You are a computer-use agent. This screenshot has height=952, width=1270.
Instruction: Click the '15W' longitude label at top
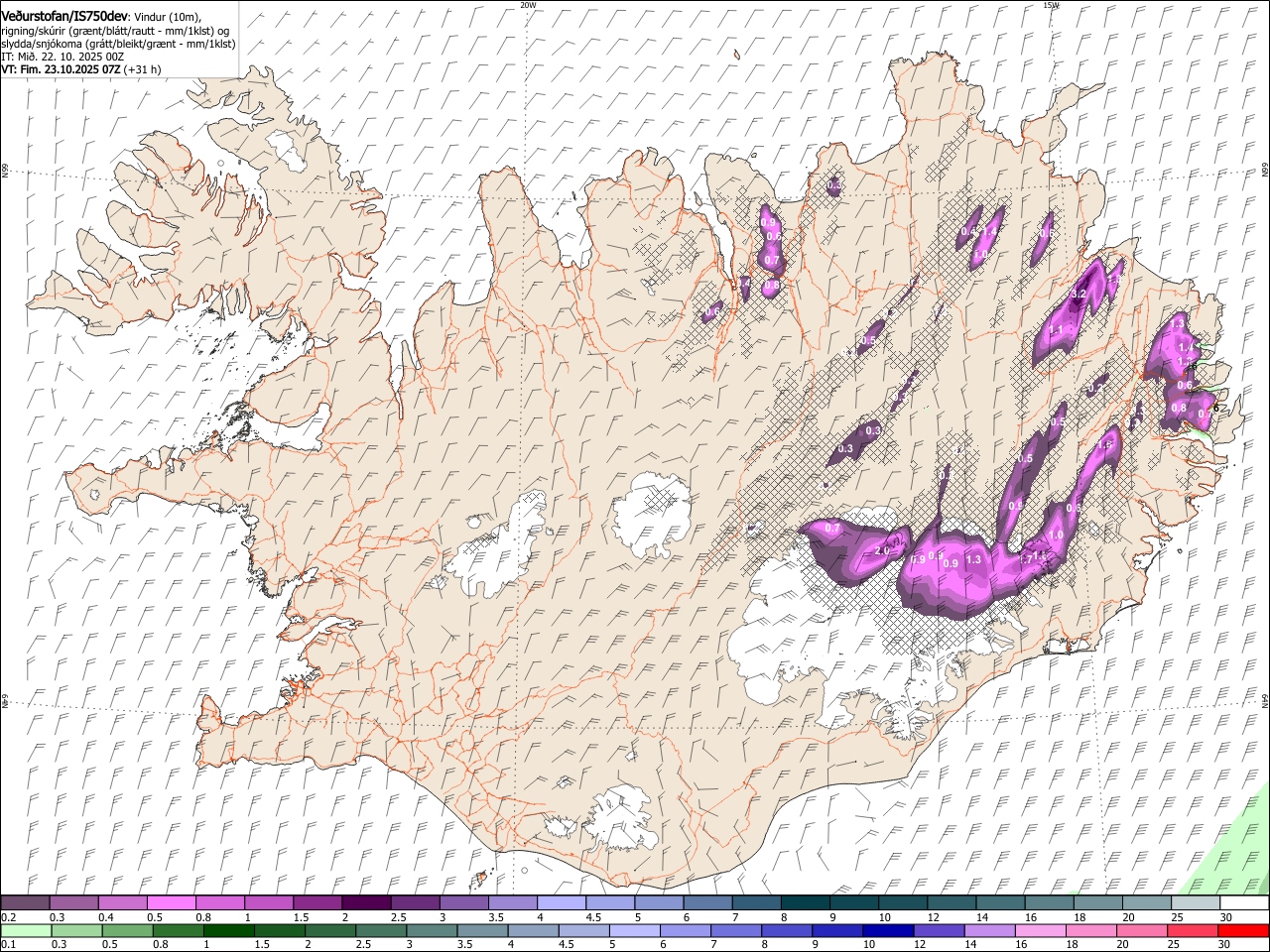(1051, 5)
